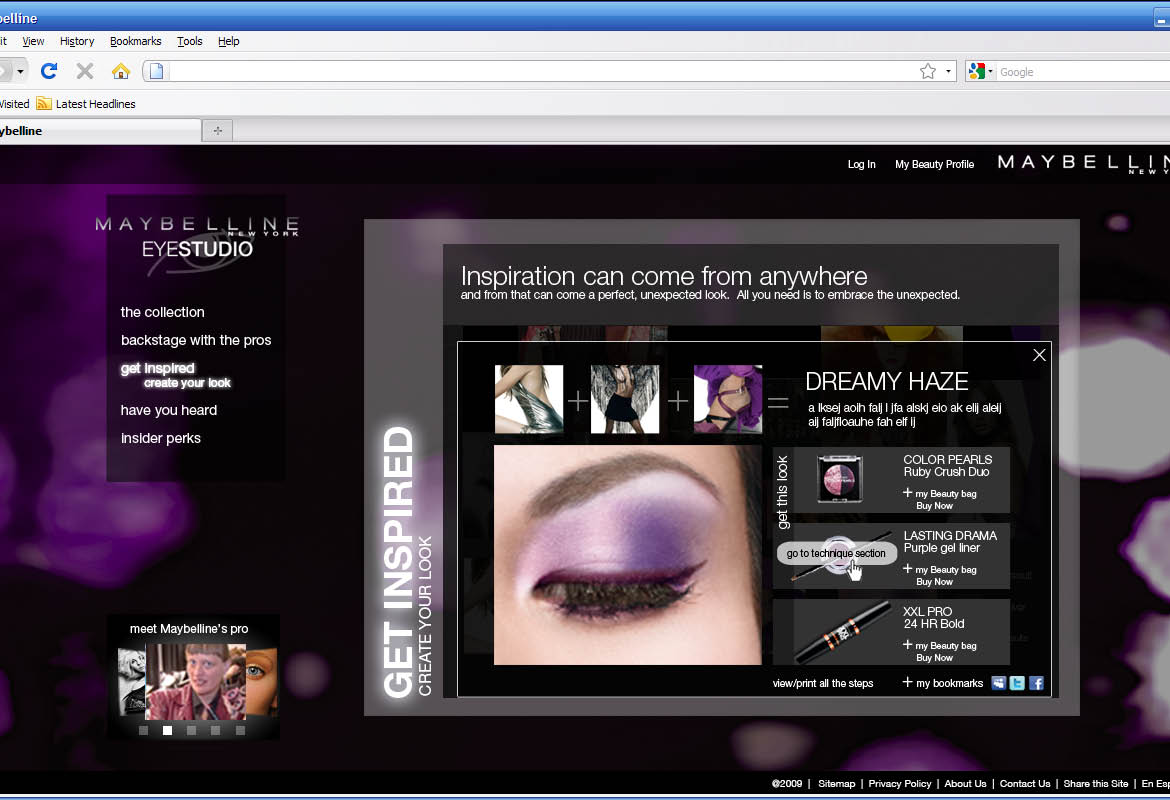
Task: Click the browser home icon
Action: click(x=121, y=71)
